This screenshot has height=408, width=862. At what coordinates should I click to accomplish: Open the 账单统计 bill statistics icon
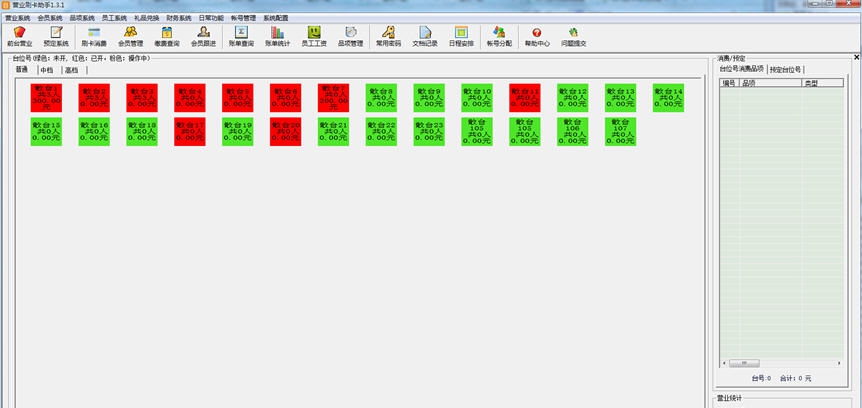(x=277, y=37)
